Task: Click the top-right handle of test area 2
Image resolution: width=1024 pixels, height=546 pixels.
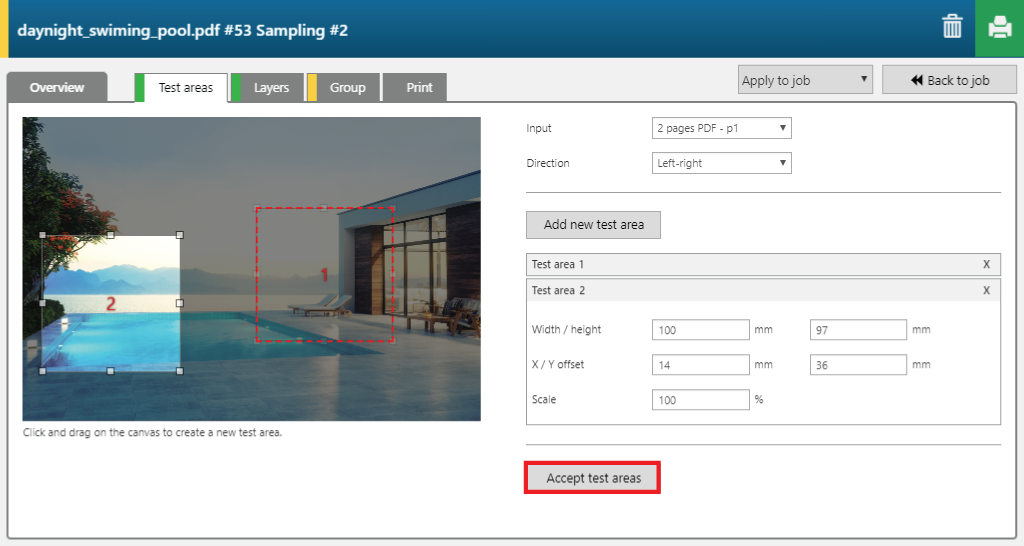Action: [180, 235]
